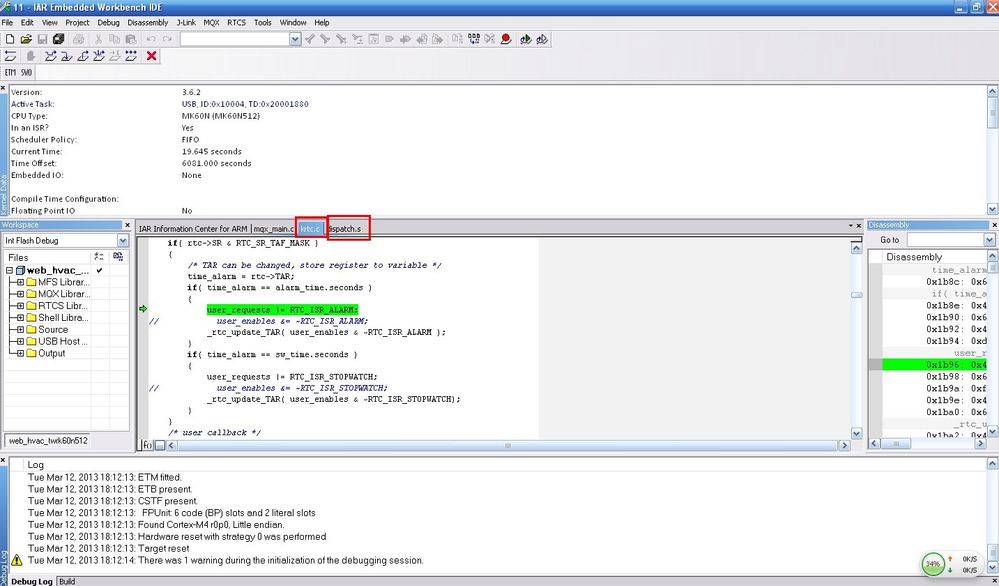The width and height of the screenshot is (999, 586).
Task: Reset the debug target
Action: click(11, 56)
